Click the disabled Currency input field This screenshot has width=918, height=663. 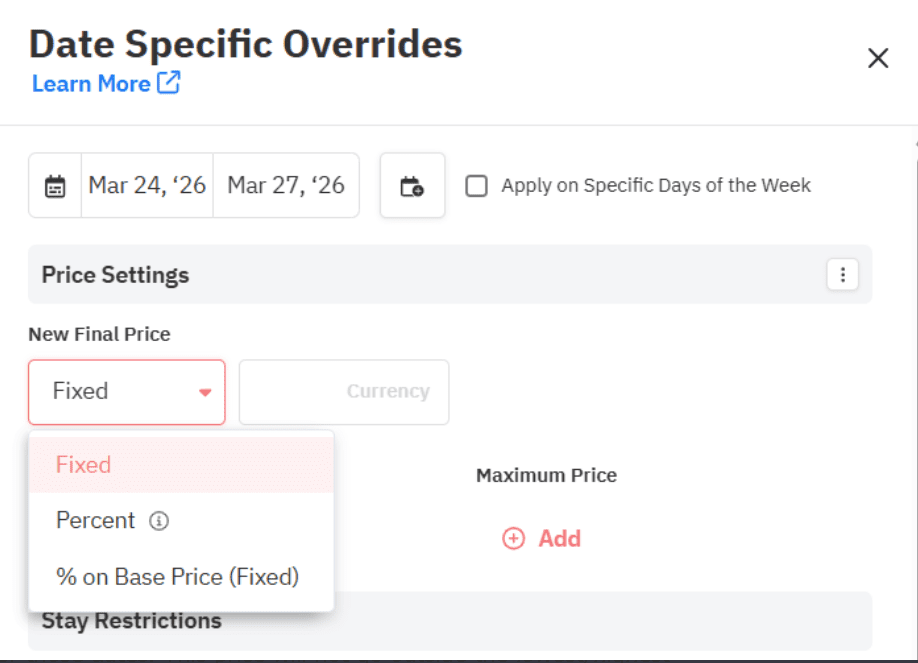344,391
